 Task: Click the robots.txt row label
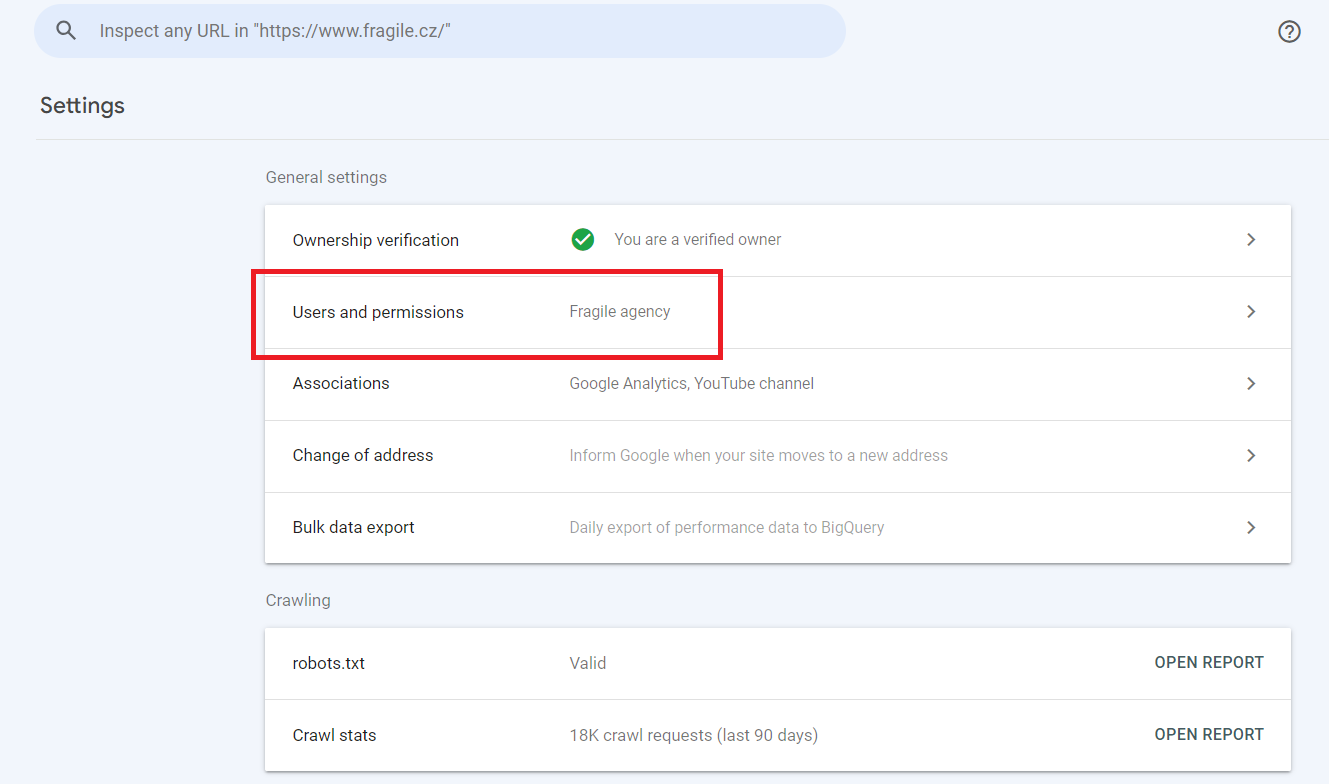pos(328,663)
